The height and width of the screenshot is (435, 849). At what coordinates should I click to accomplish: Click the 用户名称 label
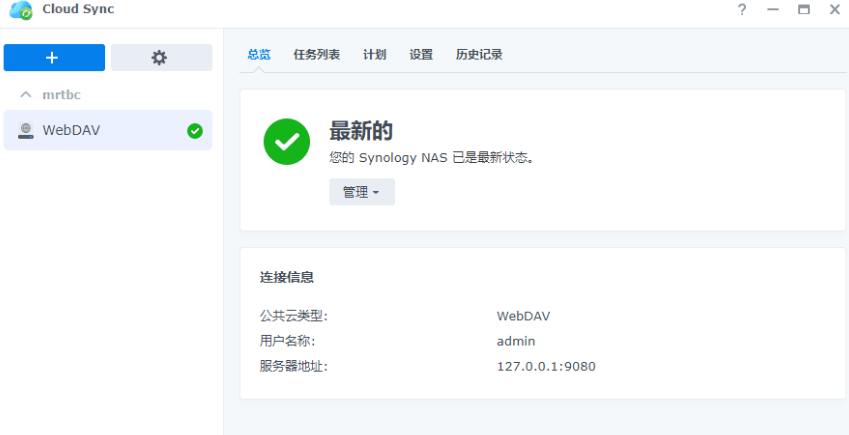pyautogui.click(x=287, y=342)
